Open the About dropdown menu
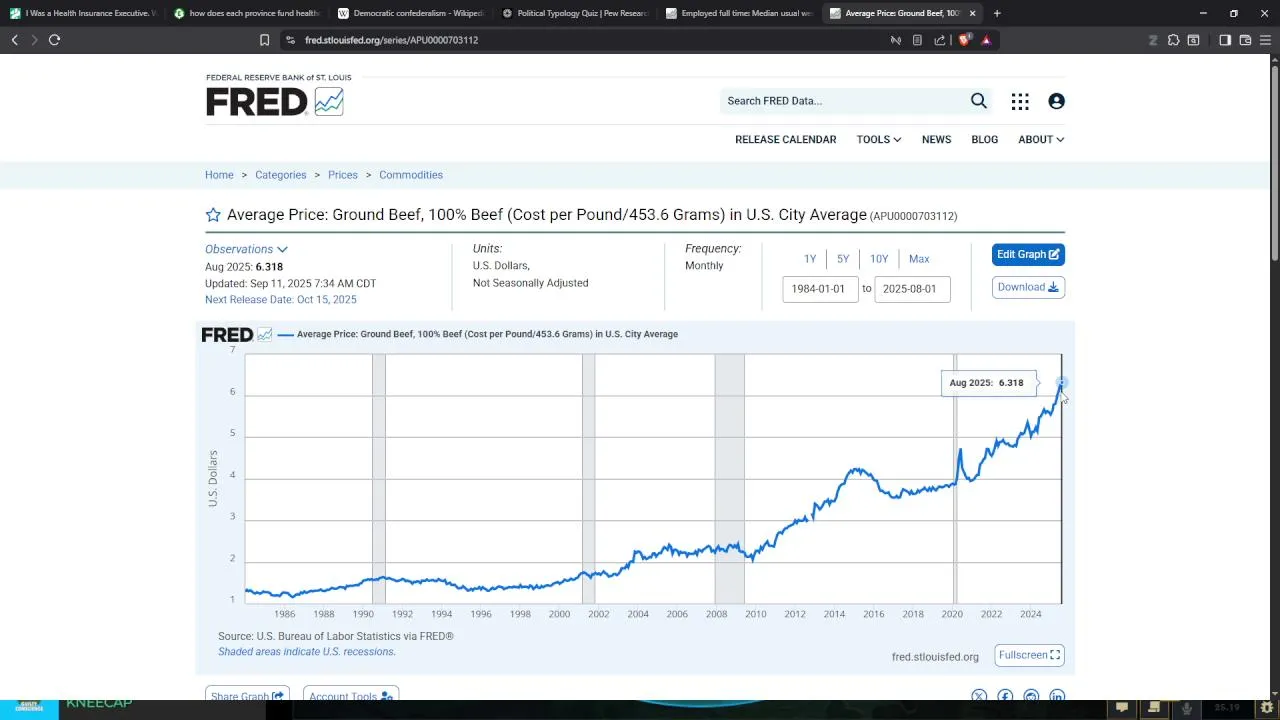 [x=1041, y=139]
